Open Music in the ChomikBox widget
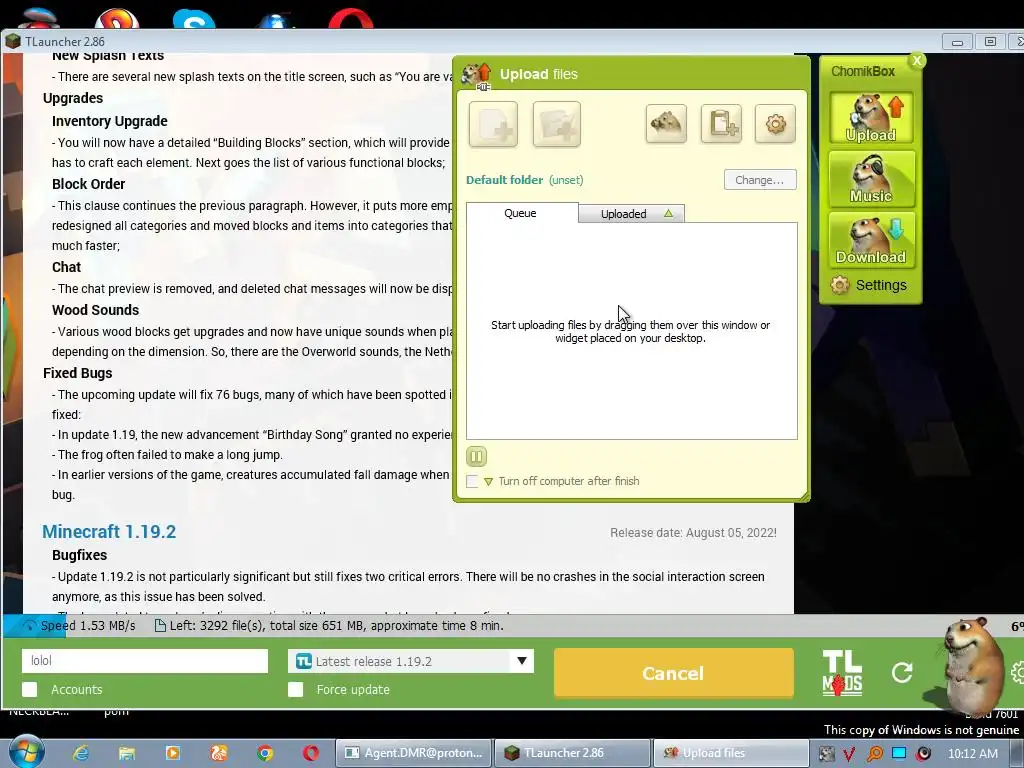Image resolution: width=1024 pixels, height=768 pixels. (871, 178)
